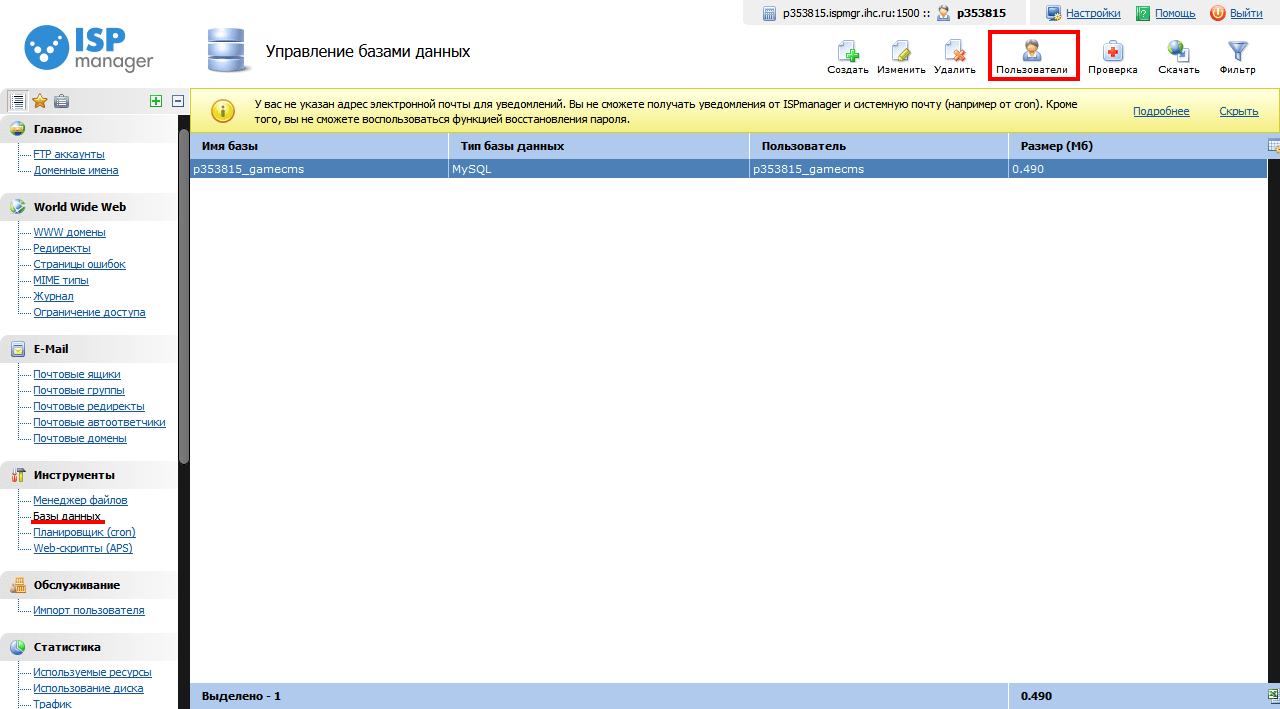Sort the table by Размер (Мб) column
Viewport: 1280px width, 709px height.
1056,146
